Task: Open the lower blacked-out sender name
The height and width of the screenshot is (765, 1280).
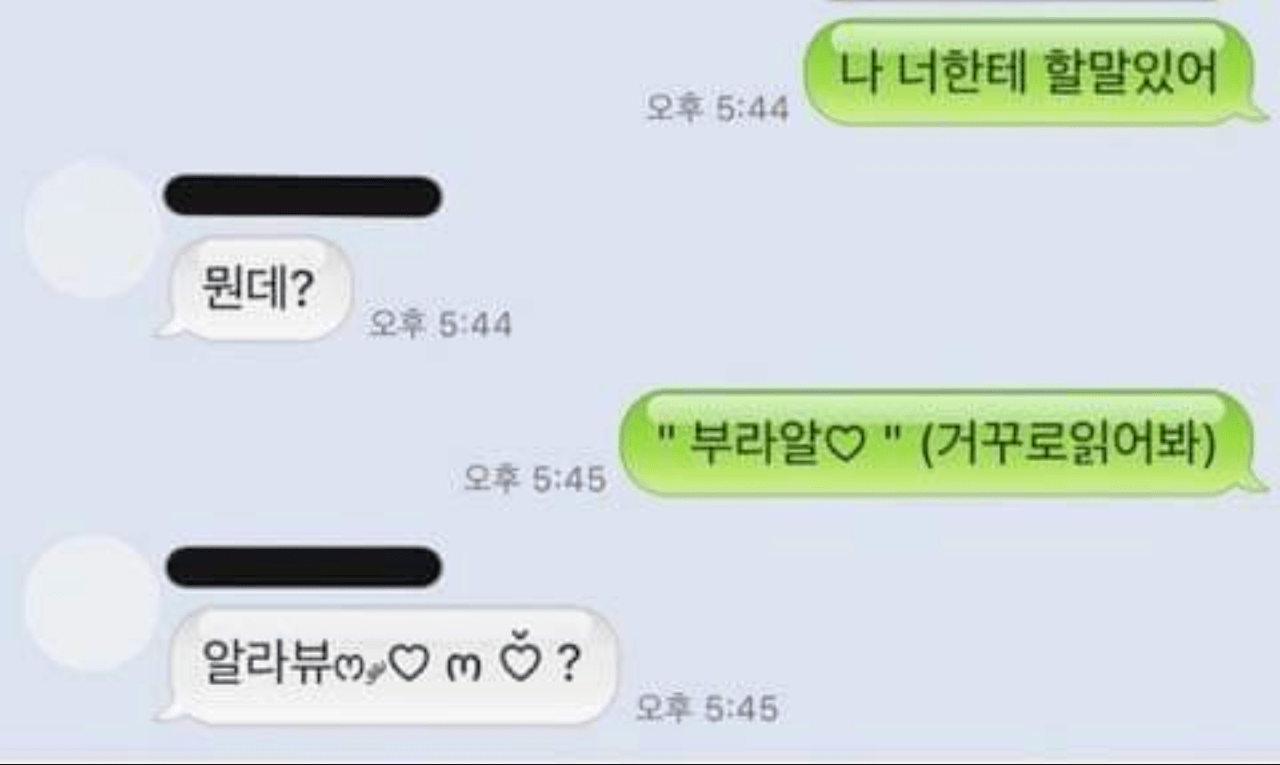Action: click(302, 567)
